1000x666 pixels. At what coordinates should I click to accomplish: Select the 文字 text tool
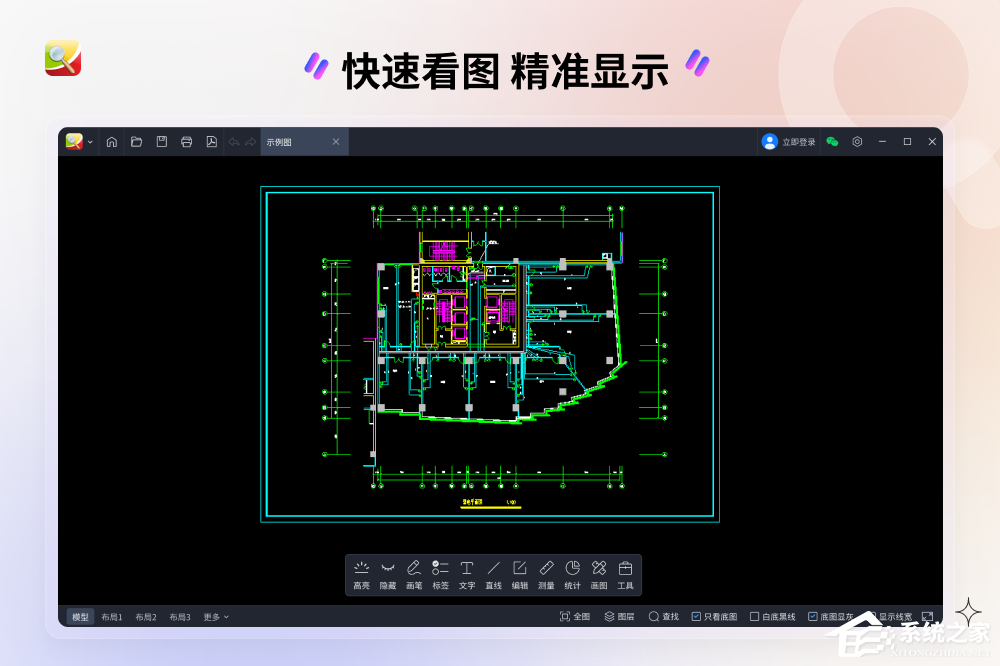click(x=467, y=575)
